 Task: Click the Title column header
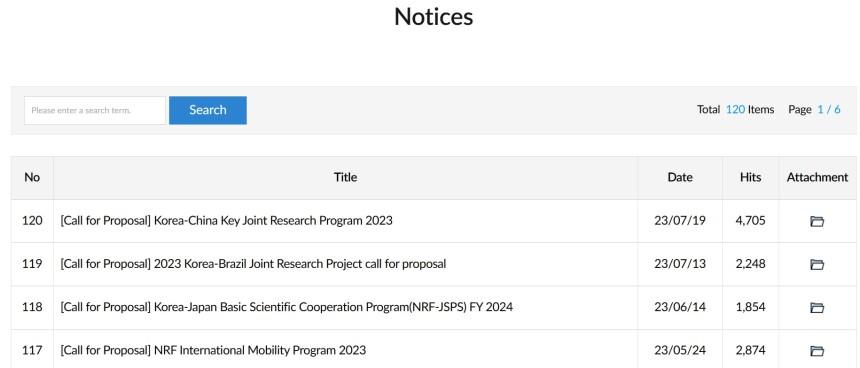[346, 177]
